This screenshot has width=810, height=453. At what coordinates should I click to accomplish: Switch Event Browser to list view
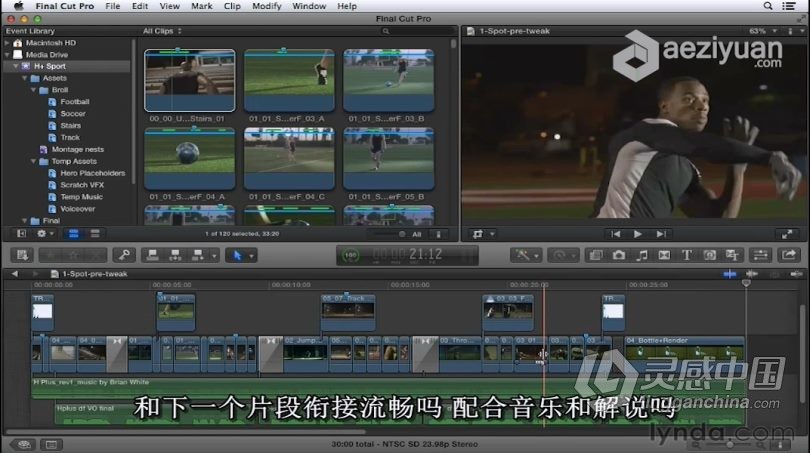point(95,233)
